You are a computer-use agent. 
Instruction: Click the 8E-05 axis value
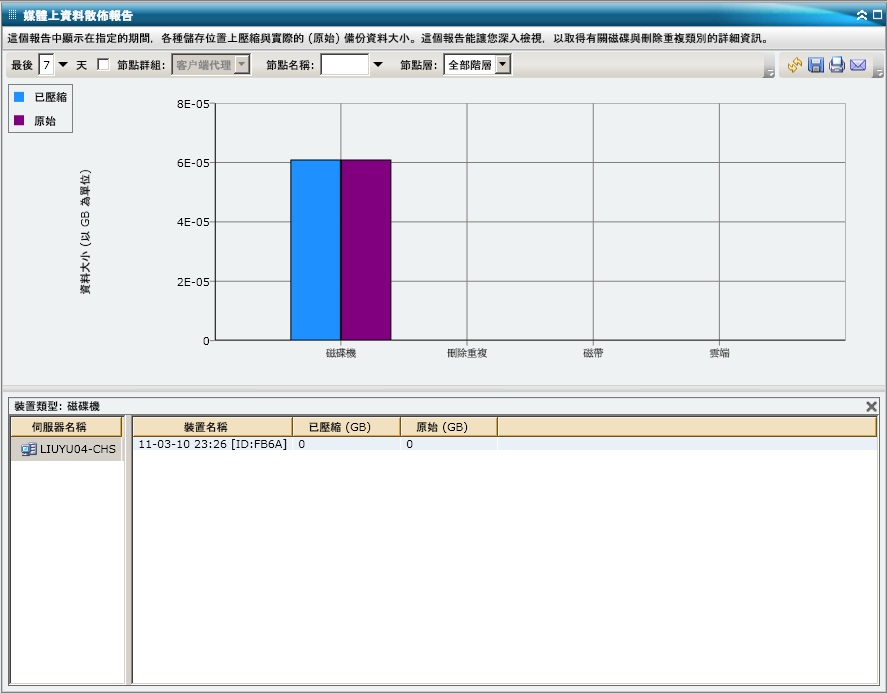tap(193, 104)
